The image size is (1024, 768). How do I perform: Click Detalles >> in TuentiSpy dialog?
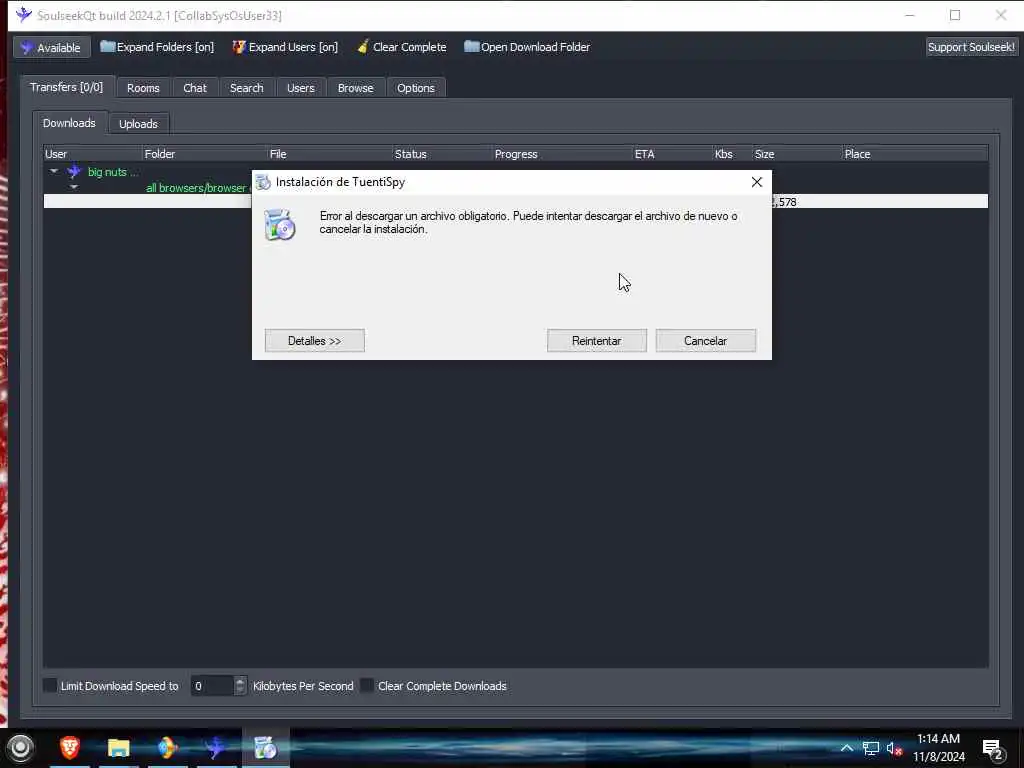coord(315,341)
